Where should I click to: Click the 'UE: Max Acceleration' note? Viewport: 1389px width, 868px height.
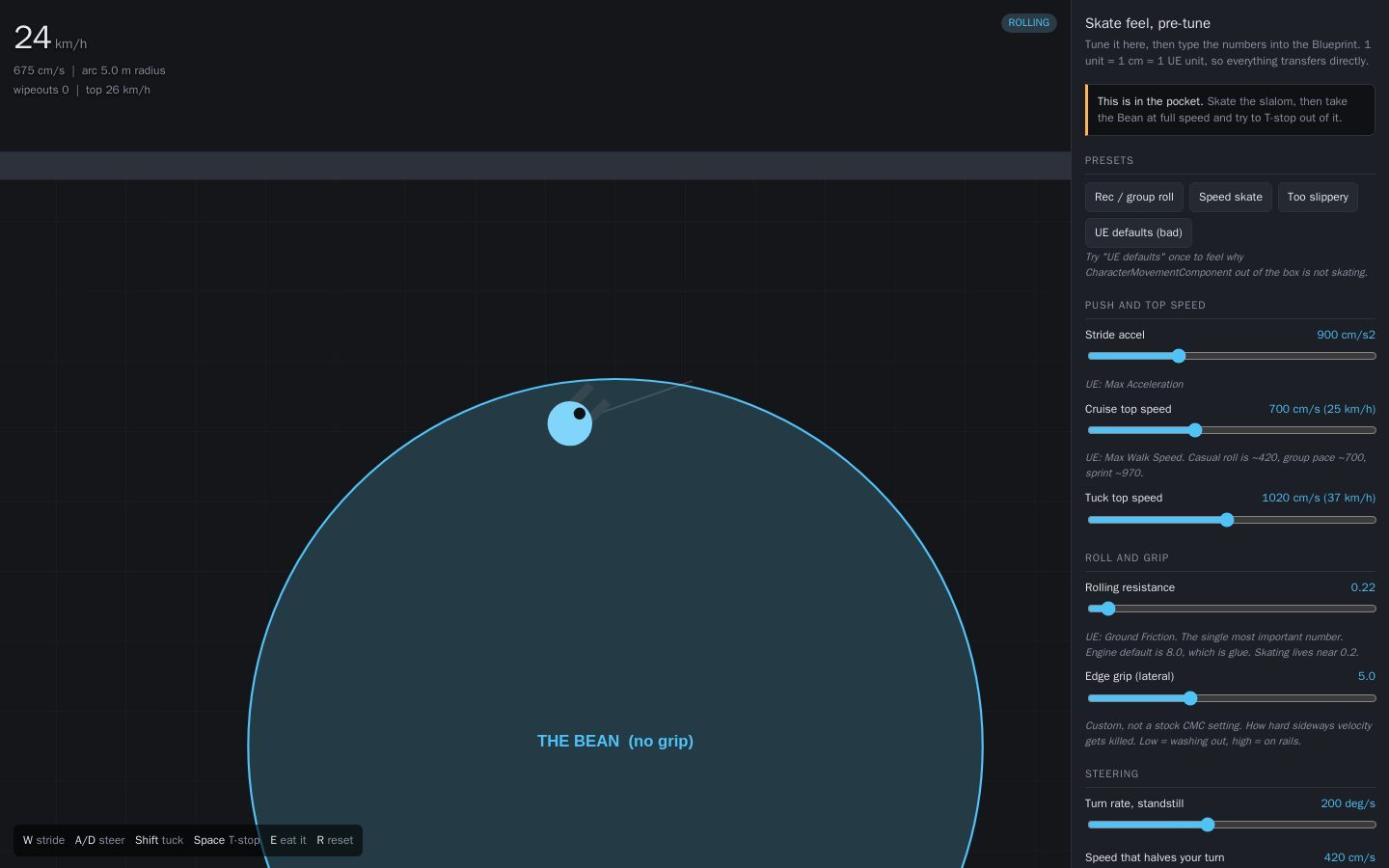[x=1134, y=384]
